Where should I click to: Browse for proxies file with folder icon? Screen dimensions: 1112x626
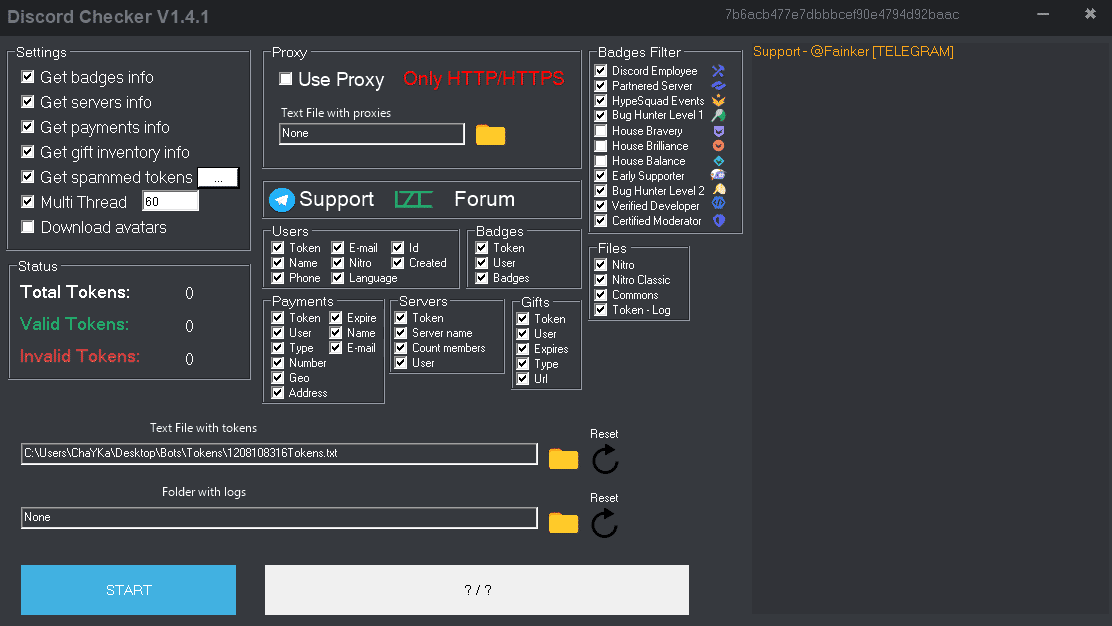[490, 135]
